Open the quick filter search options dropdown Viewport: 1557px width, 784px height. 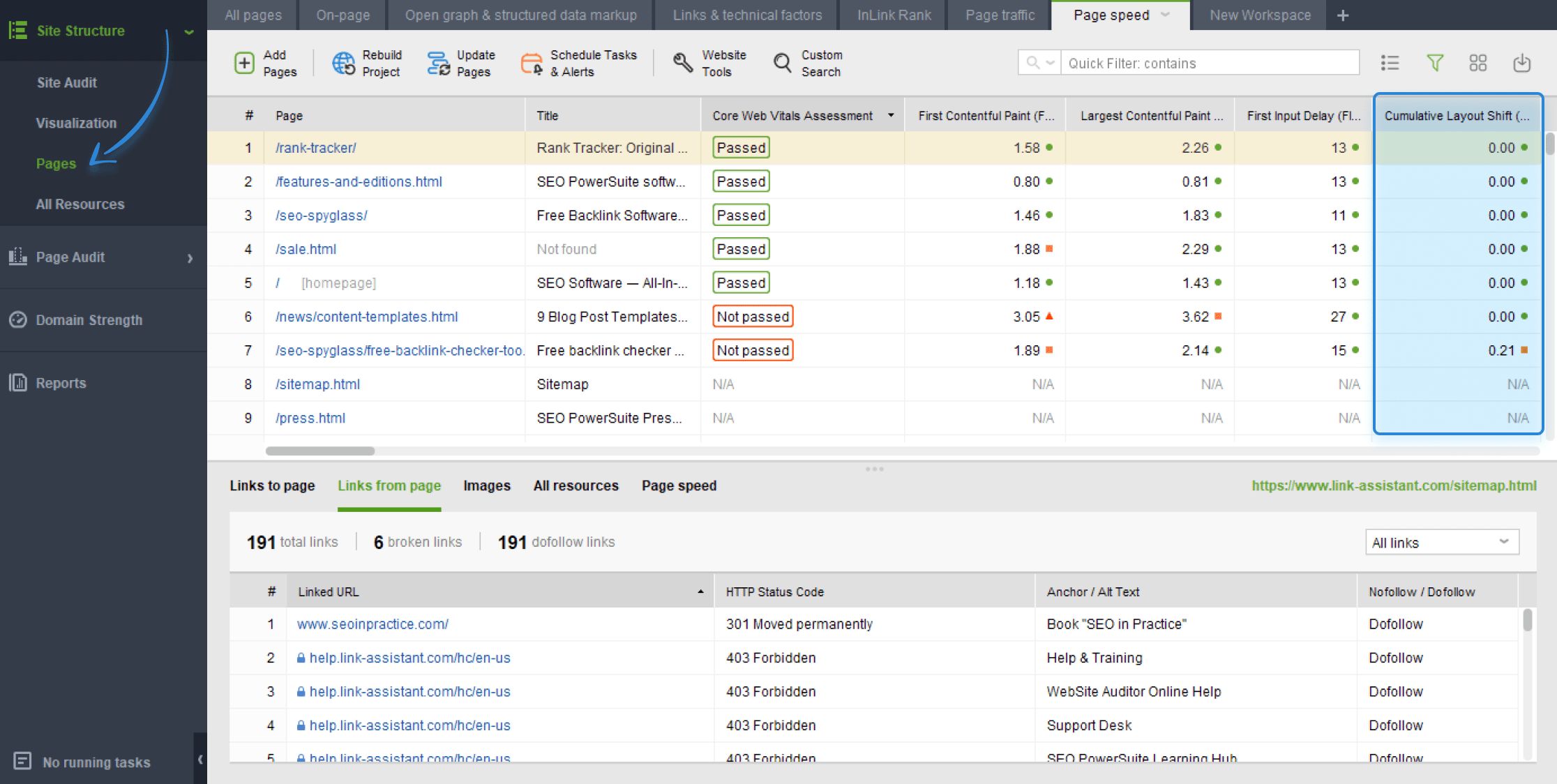coord(1039,63)
